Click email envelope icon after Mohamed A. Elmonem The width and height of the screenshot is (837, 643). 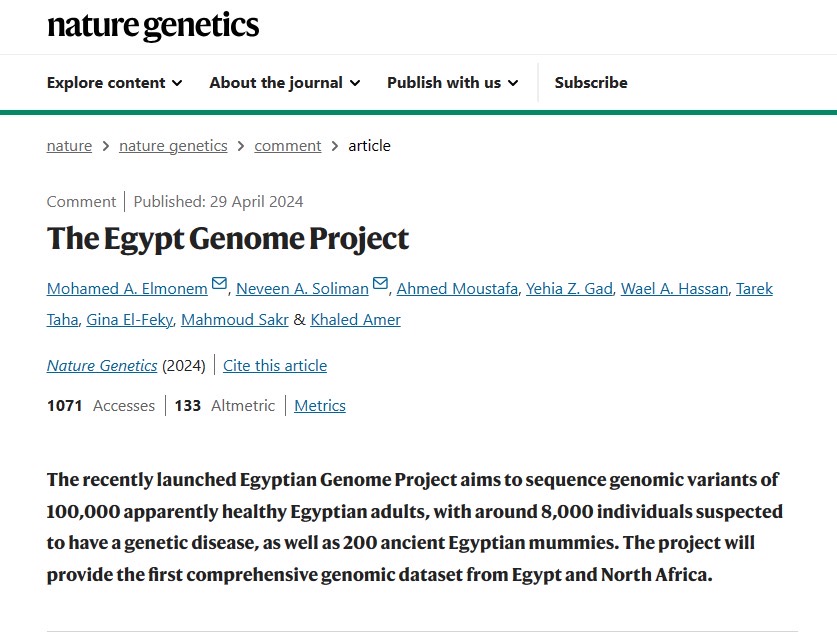(x=220, y=285)
